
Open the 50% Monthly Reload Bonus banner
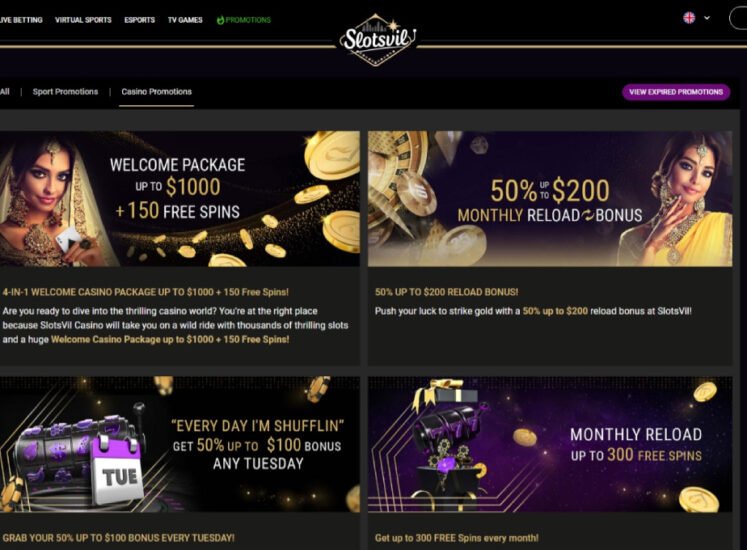coord(549,198)
